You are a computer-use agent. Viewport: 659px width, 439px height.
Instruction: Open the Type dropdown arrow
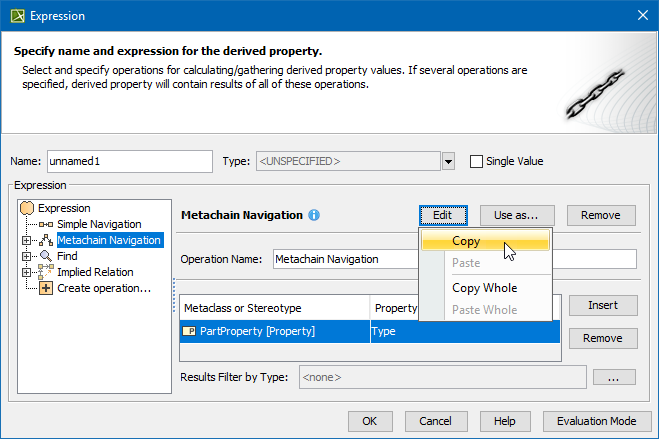click(x=448, y=161)
